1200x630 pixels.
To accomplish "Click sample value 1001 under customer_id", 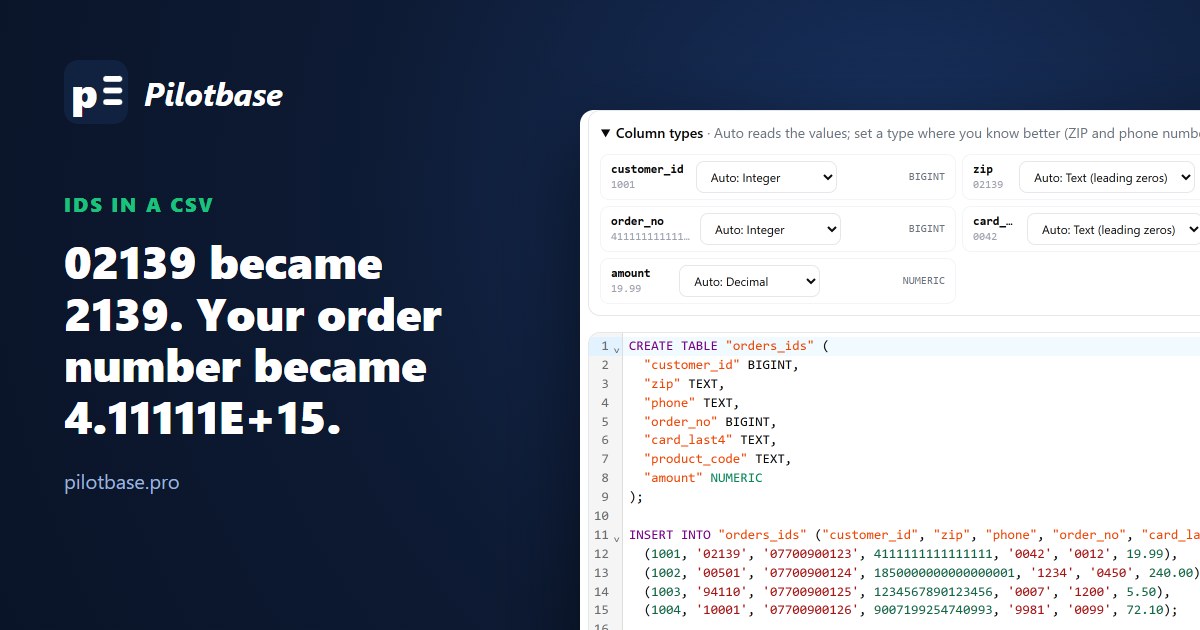I will [623, 185].
